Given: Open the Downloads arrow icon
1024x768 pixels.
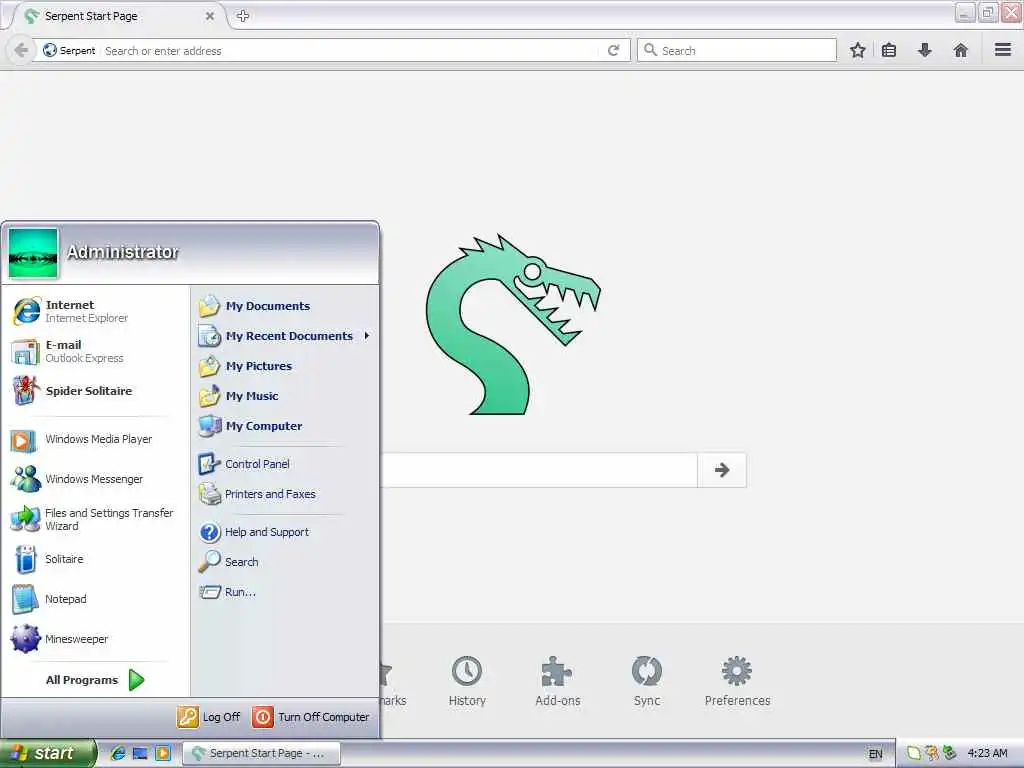Looking at the screenshot, I should click(x=924, y=50).
